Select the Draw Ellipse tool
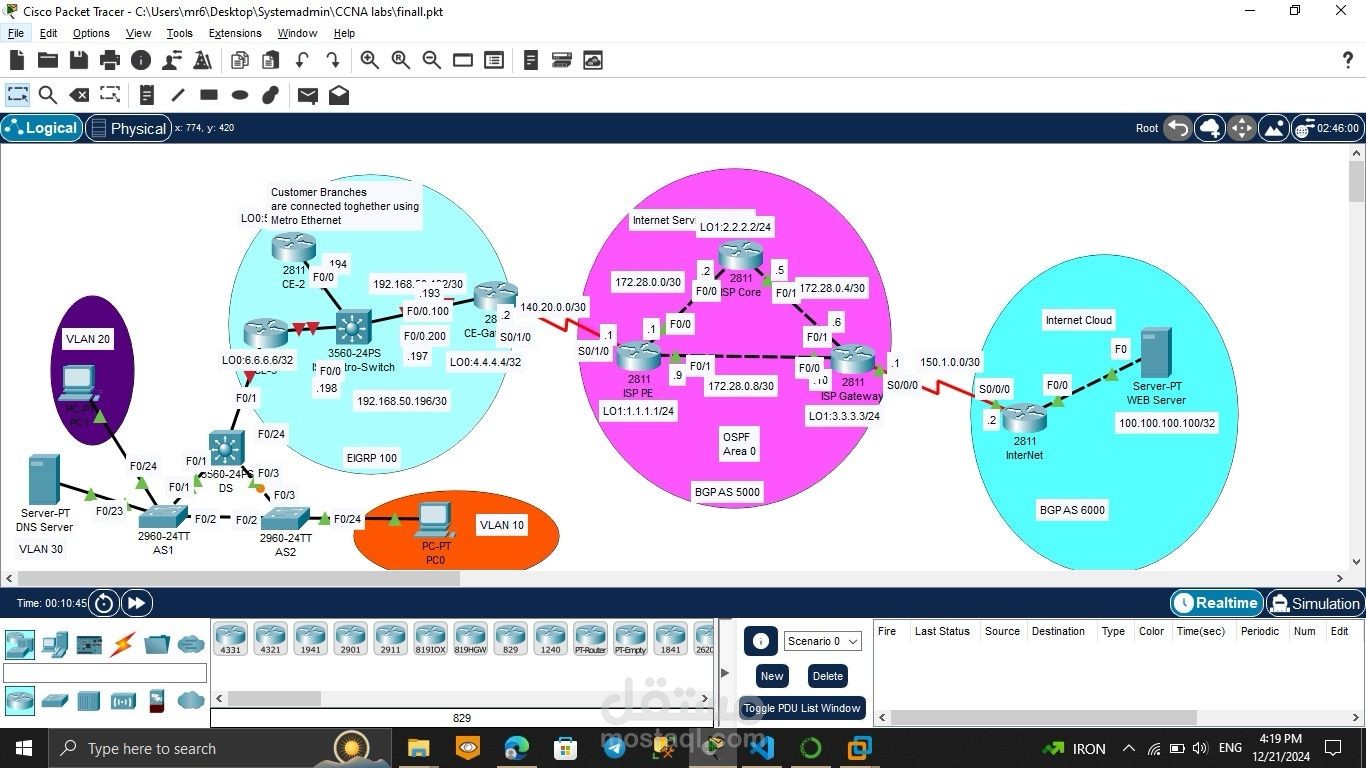Screen dimensions: 1366x768 (x=240, y=95)
